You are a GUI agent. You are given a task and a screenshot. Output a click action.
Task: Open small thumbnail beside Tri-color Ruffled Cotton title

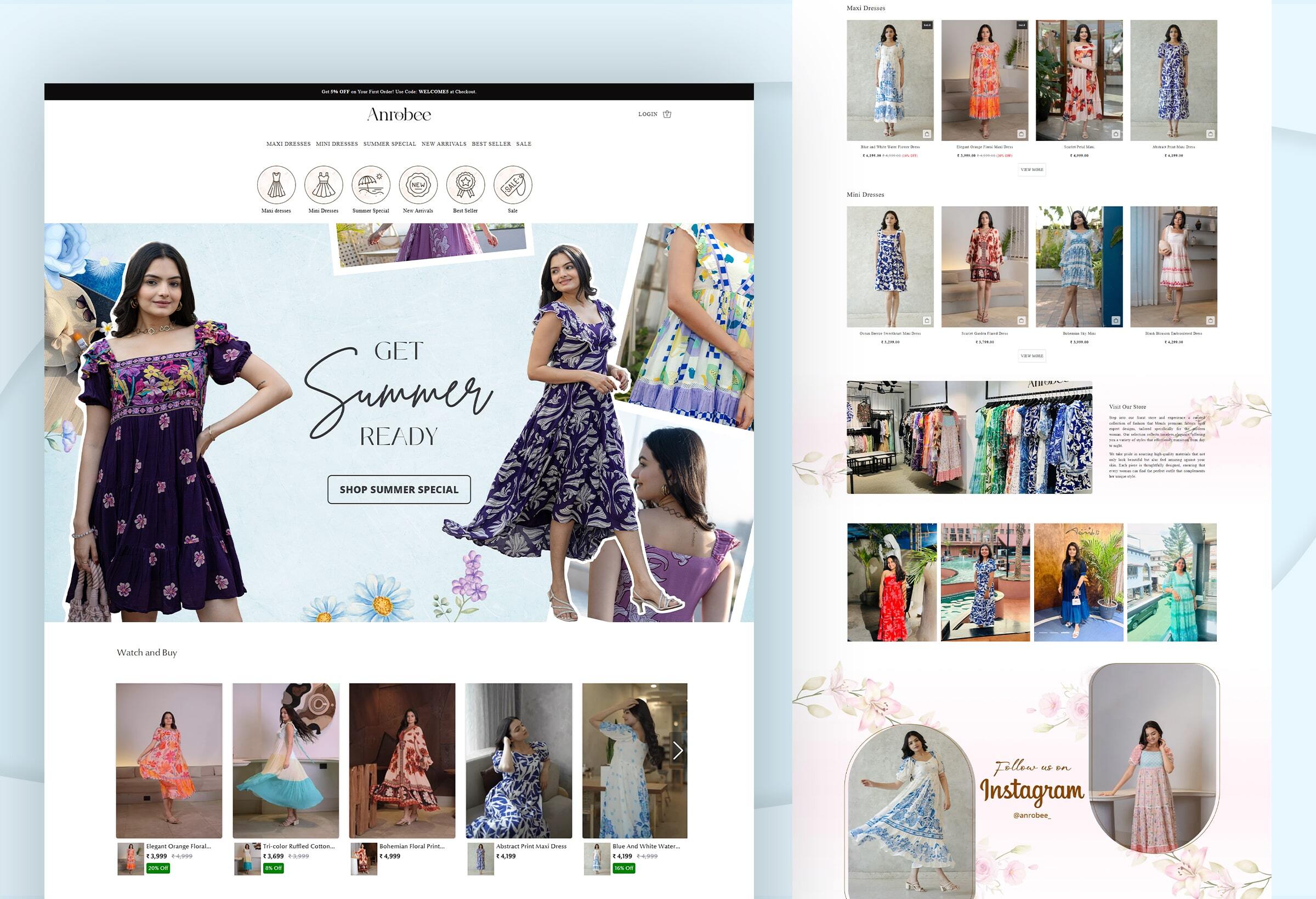pos(247,859)
